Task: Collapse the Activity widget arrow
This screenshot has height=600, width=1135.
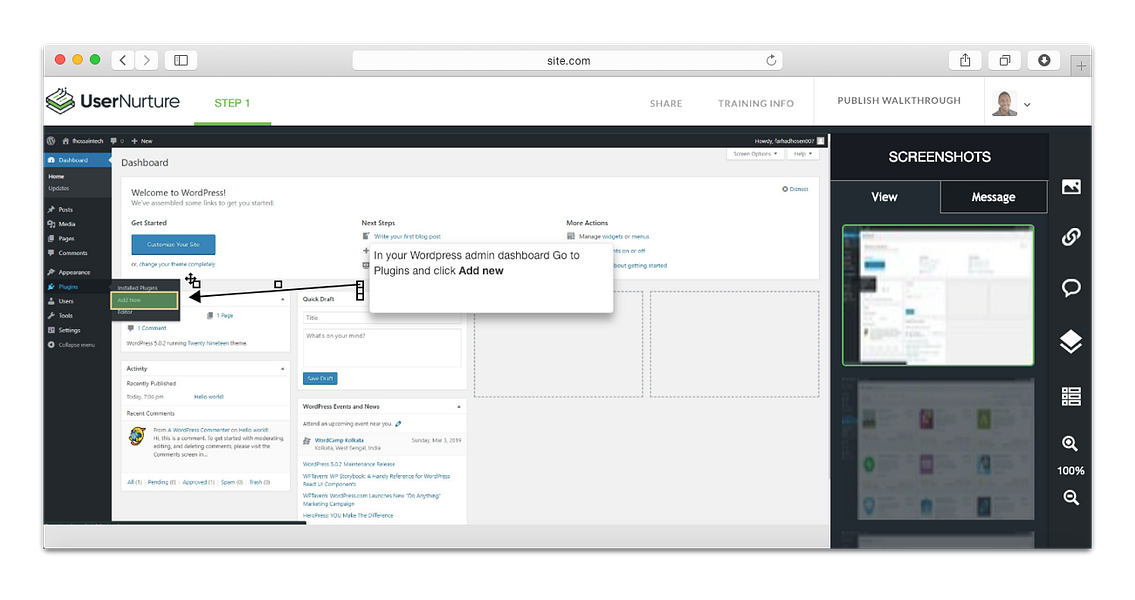Action: 282,368
